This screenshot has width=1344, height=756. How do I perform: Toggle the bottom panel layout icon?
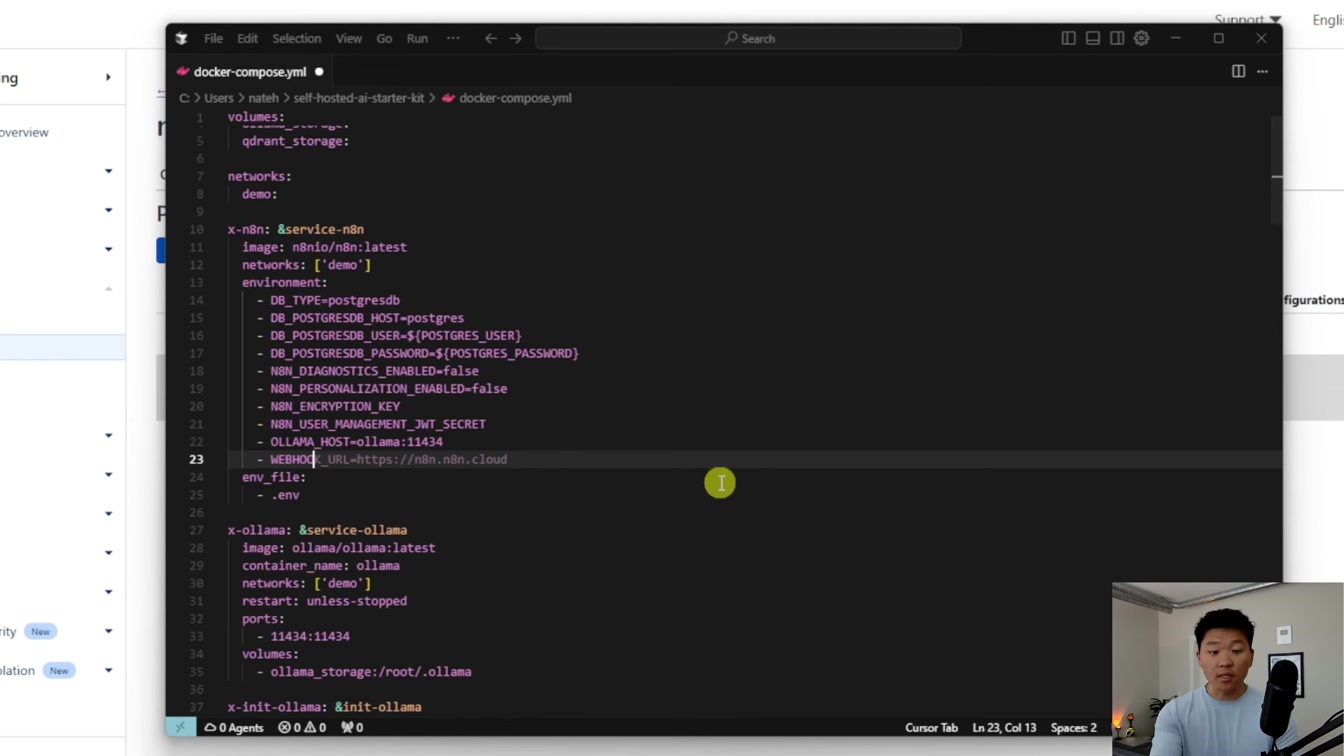[1093, 38]
